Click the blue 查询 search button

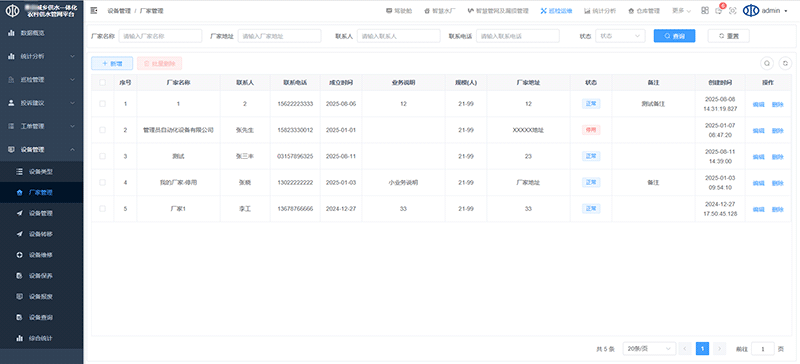674,36
